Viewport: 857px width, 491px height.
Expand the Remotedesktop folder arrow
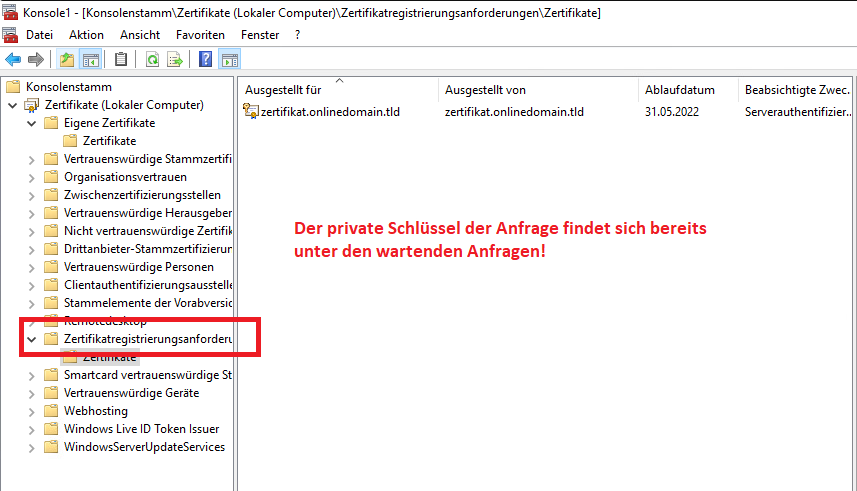tap(31, 321)
